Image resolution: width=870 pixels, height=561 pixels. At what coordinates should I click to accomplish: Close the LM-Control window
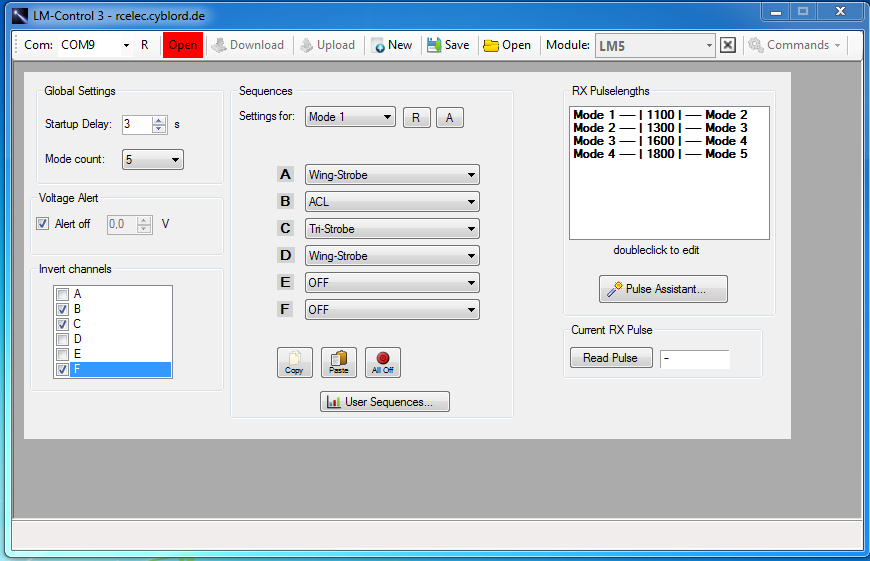[840, 12]
